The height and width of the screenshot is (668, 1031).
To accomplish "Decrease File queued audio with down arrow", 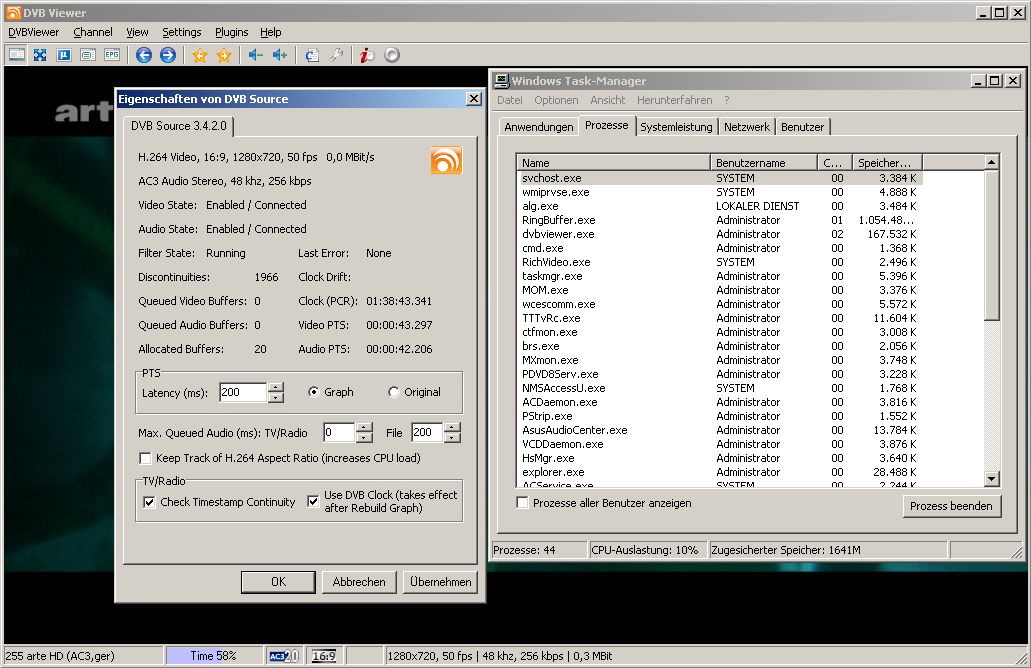I will 452,437.
